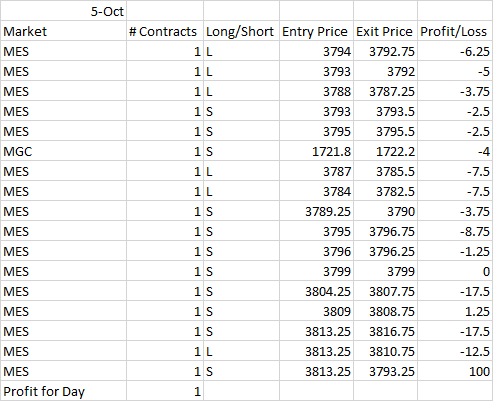493x401 pixels.
Task: Select the 5-Oct date cell
Action: pos(63,11)
